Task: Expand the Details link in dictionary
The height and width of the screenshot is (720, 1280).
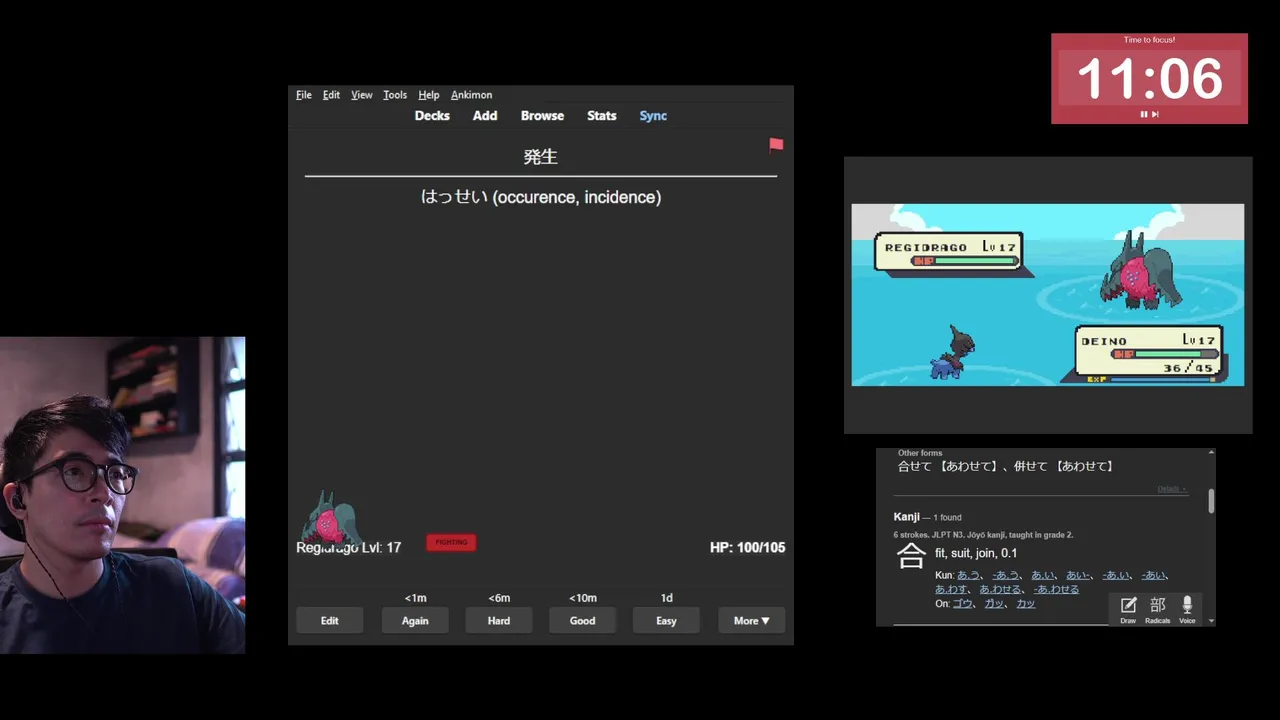Action: (x=1172, y=489)
